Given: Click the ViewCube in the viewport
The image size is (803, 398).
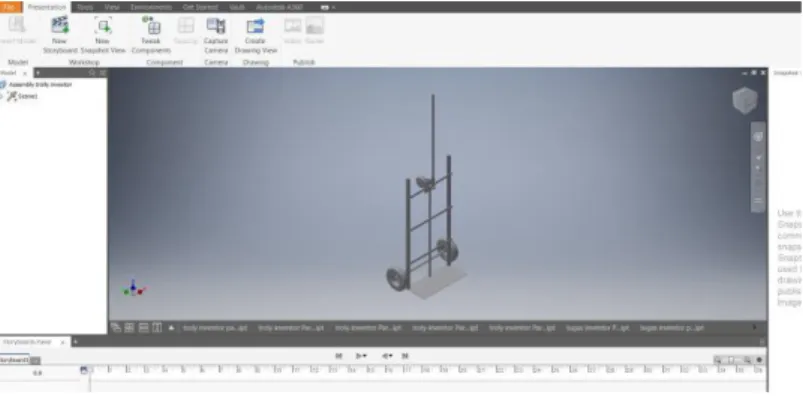Looking at the screenshot, I should (745, 100).
